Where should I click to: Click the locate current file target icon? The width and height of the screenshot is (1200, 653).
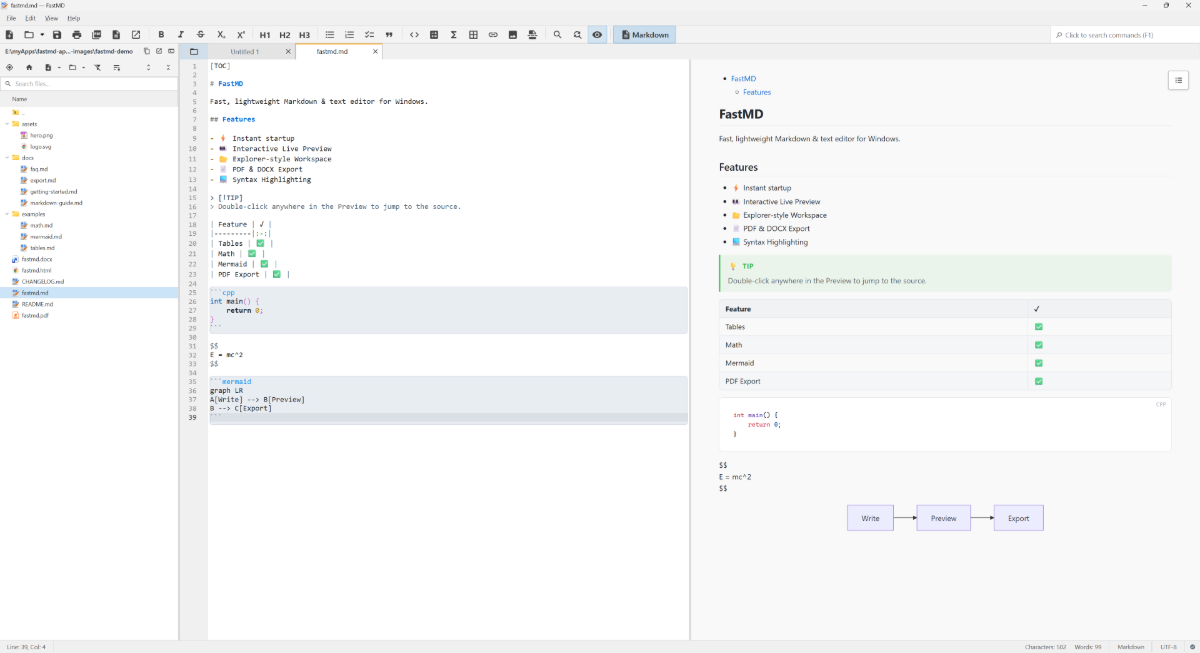coord(10,67)
